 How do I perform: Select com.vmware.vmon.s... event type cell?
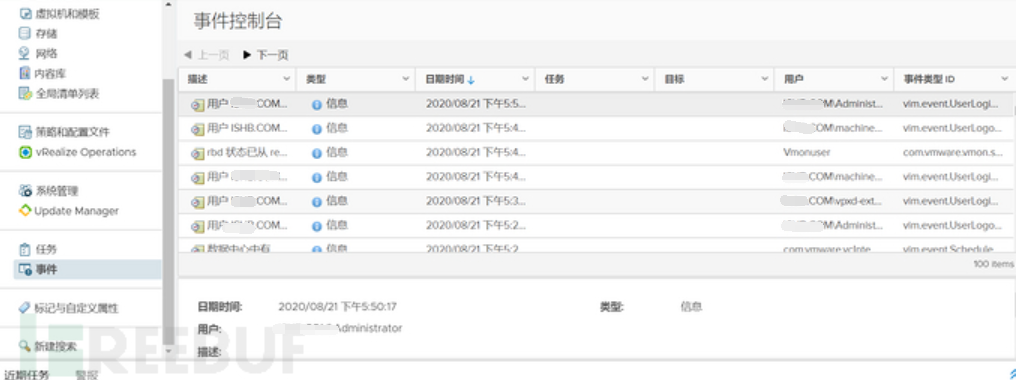952,152
